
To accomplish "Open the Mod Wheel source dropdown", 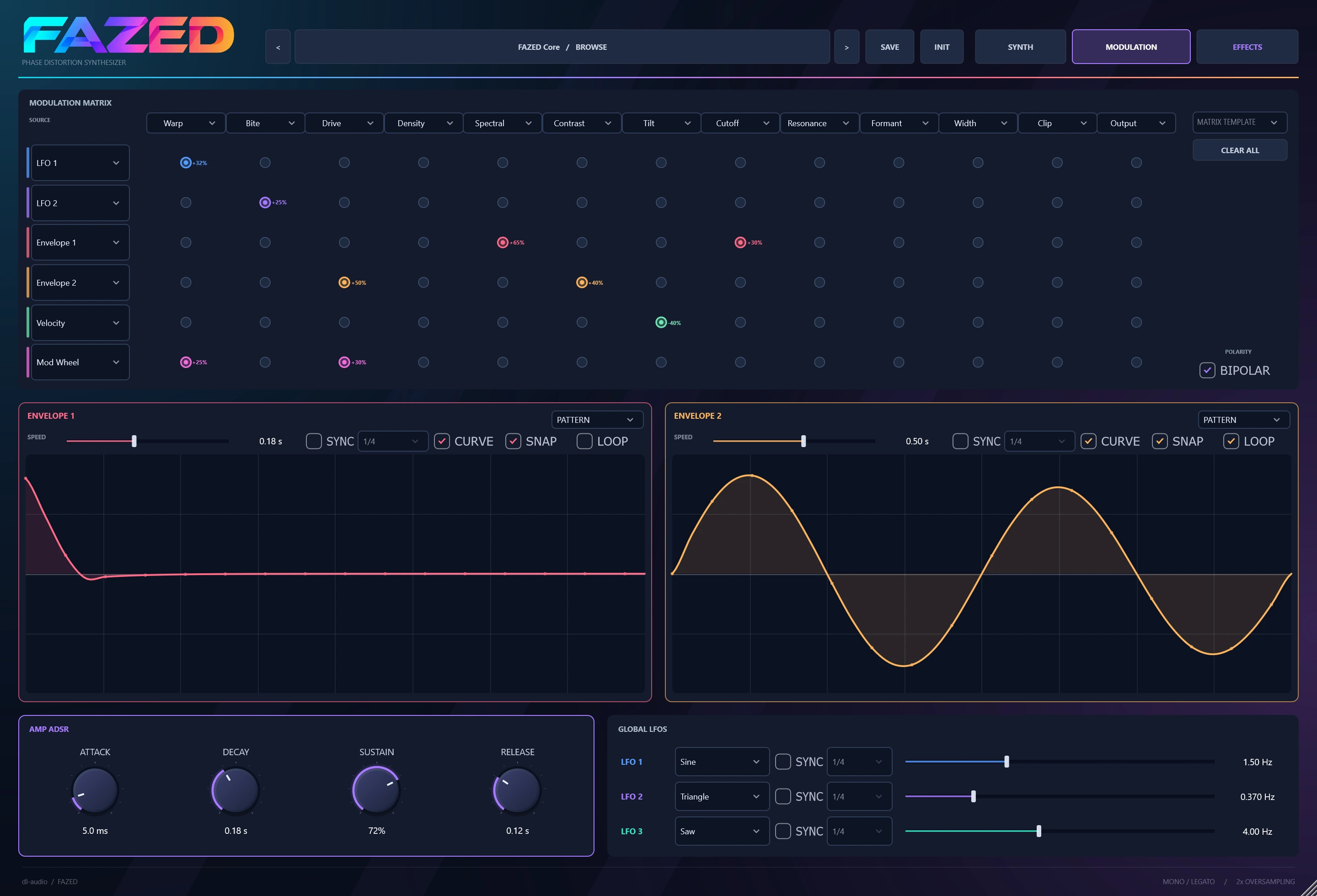I will [x=80, y=363].
